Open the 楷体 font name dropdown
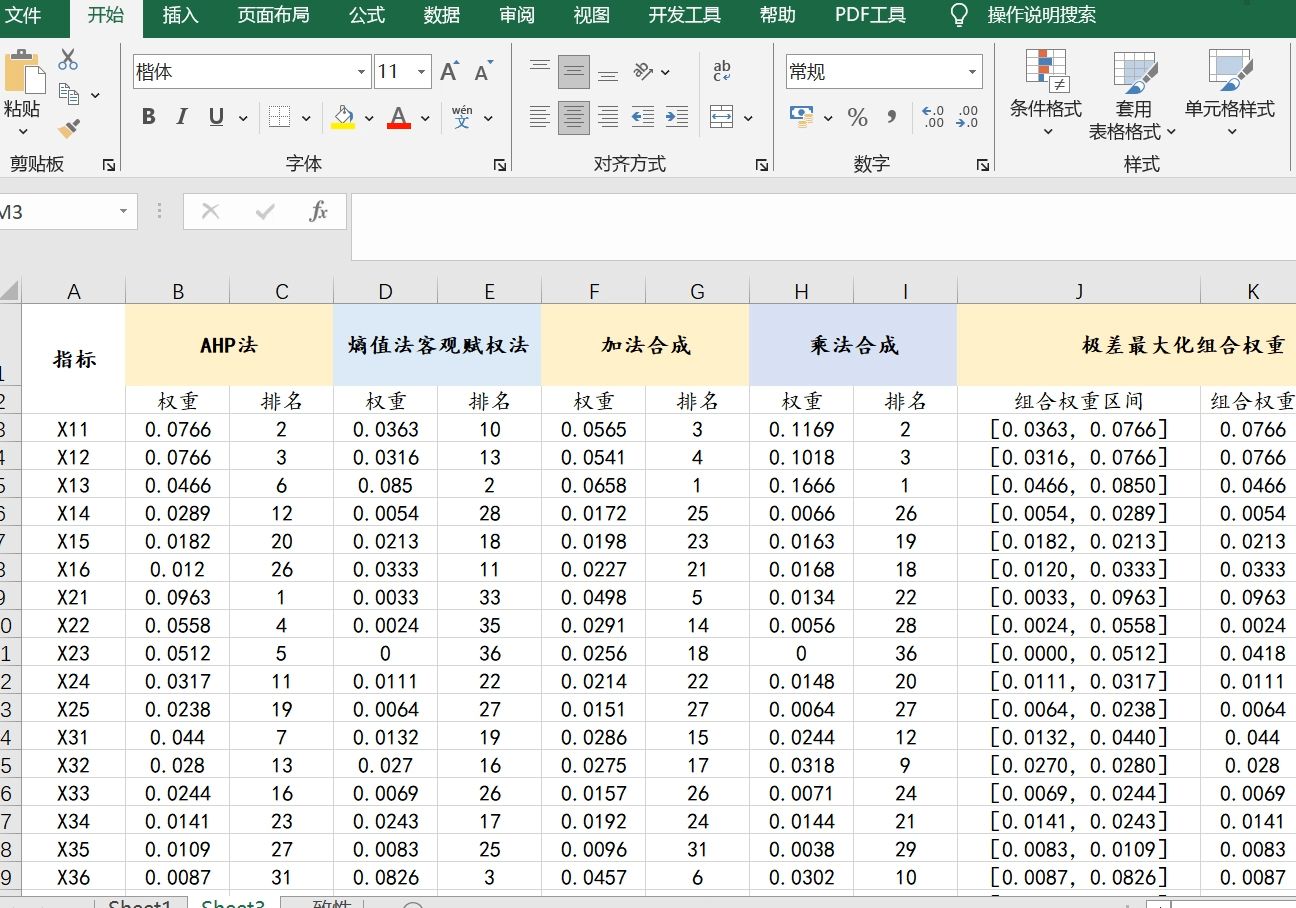Viewport: 1296px width, 908px height. point(362,72)
